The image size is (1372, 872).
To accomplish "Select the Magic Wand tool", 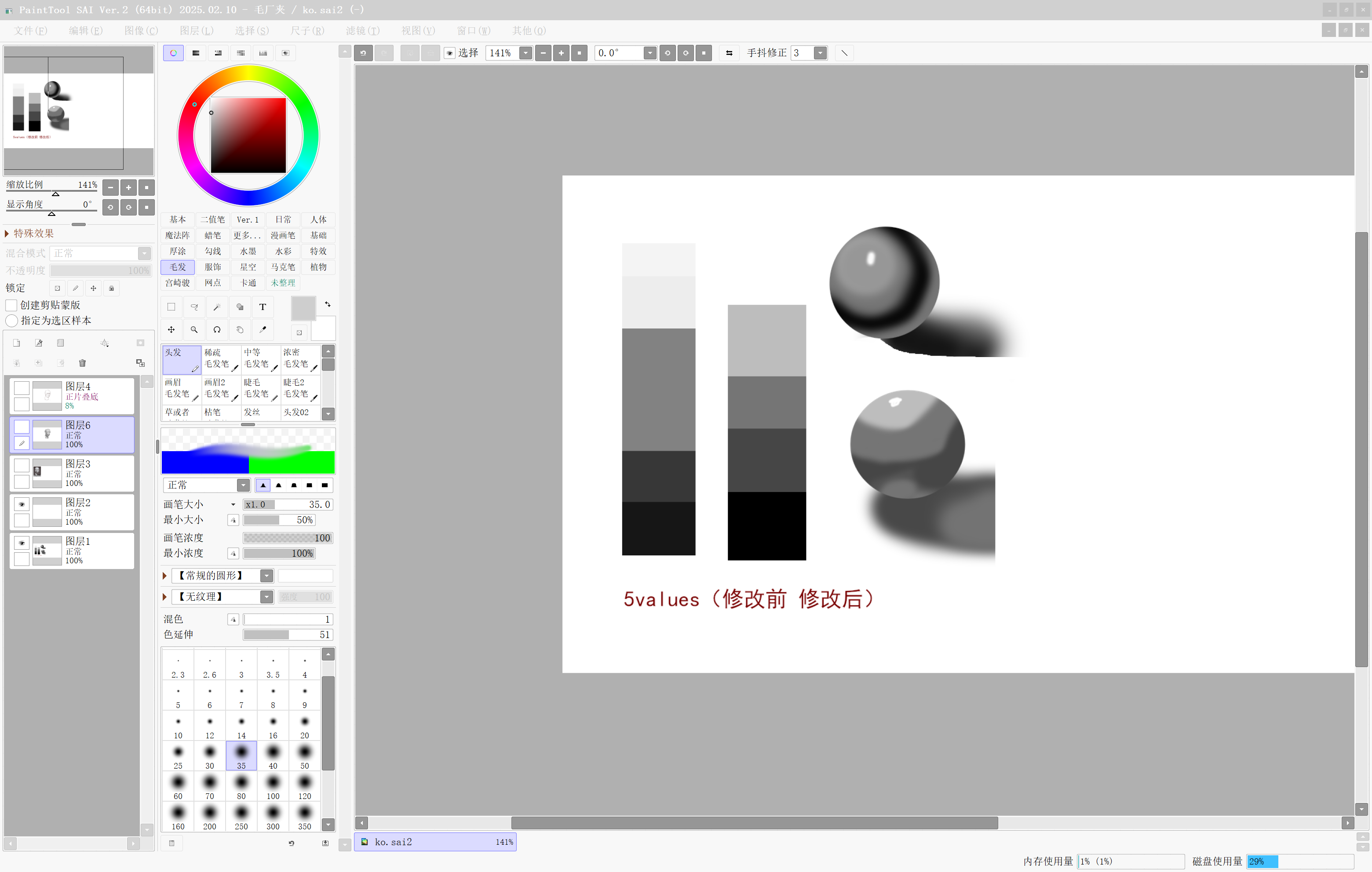I will (217, 307).
